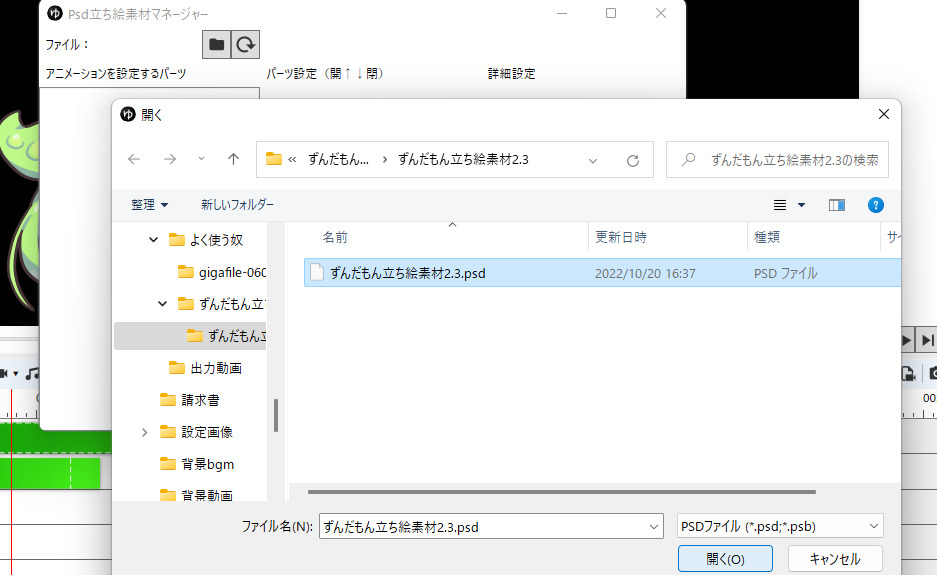Screen dimensions: 937x575
Task: Toggle the preview pane icon
Action: tap(837, 205)
